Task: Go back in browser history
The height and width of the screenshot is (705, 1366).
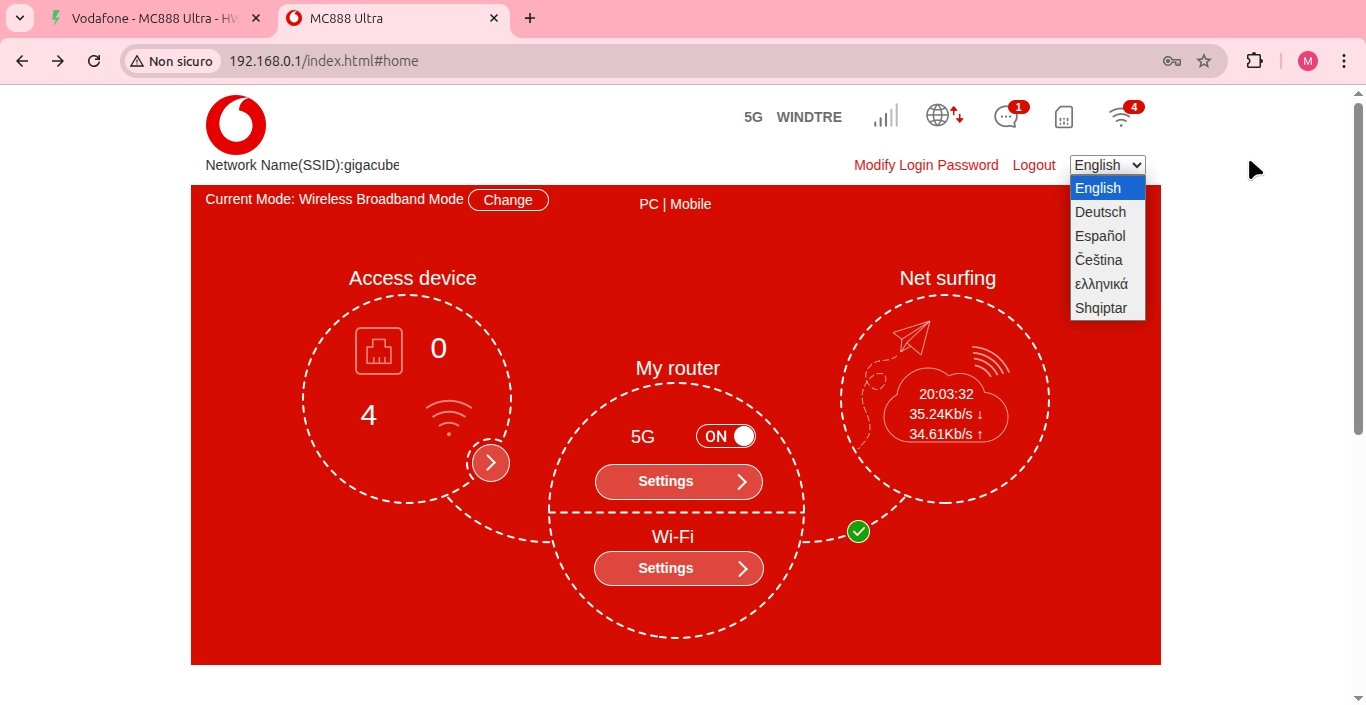Action: click(22, 61)
